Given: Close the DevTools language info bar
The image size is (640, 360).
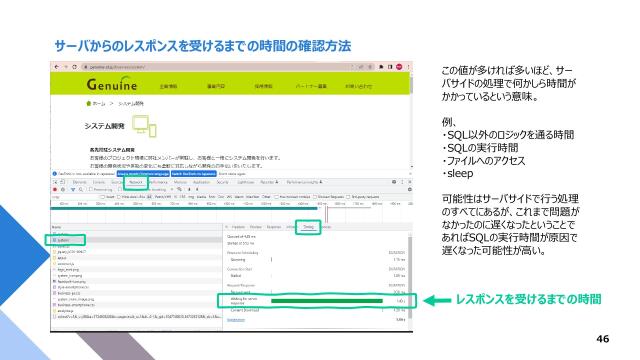Looking at the screenshot, I should click(410, 174).
